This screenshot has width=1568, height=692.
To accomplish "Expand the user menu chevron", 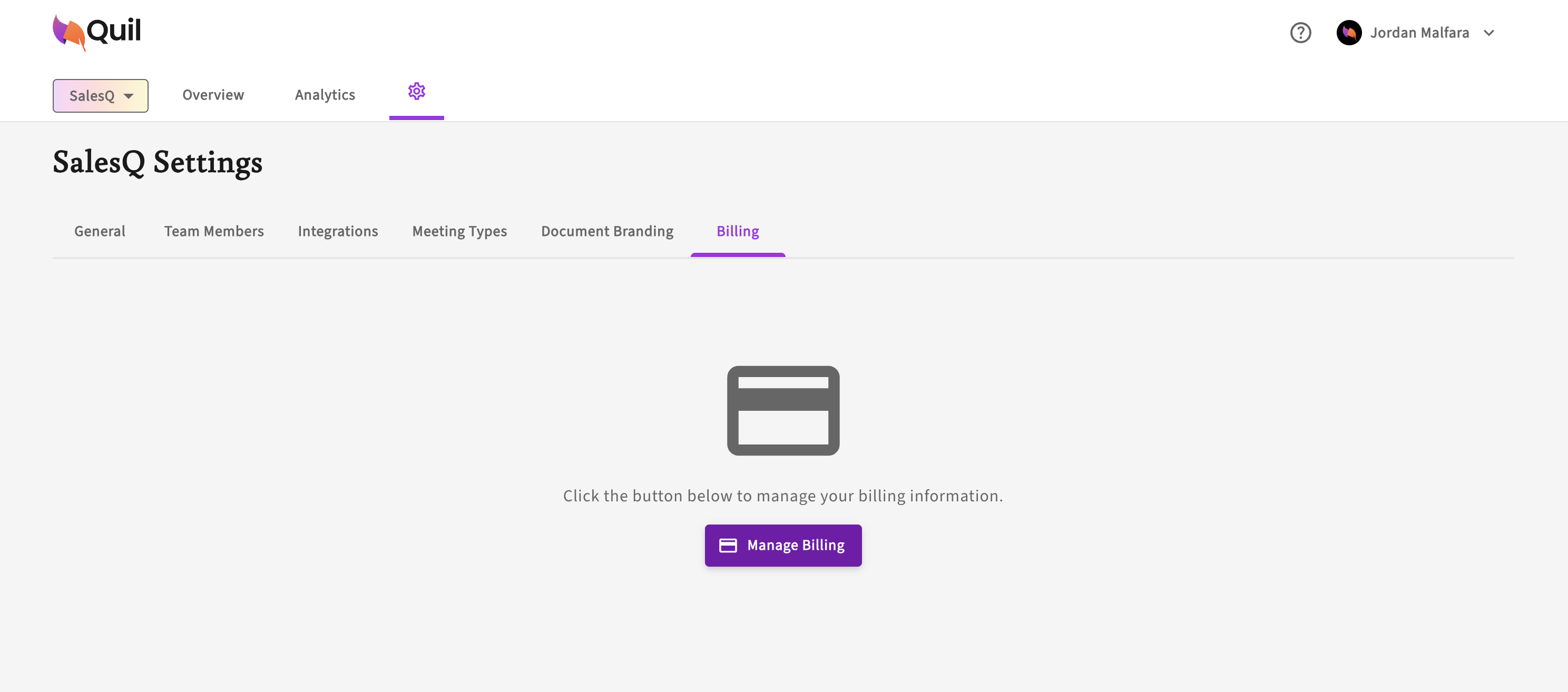I will pos(1488,33).
